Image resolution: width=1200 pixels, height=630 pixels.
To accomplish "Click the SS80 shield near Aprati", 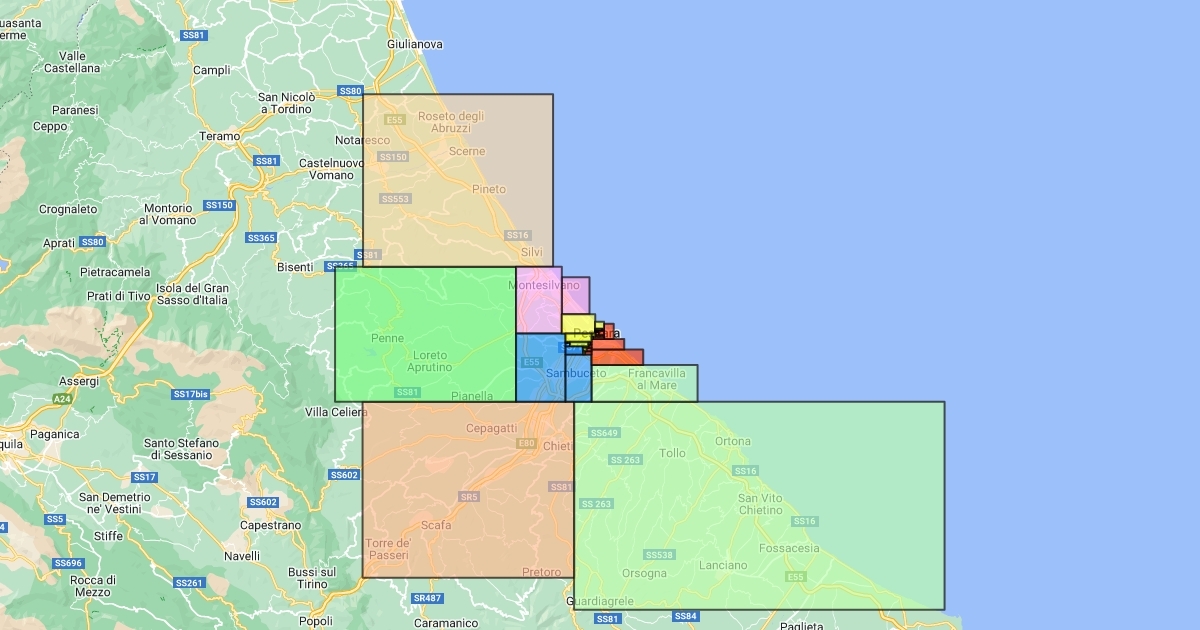I will coord(92,242).
